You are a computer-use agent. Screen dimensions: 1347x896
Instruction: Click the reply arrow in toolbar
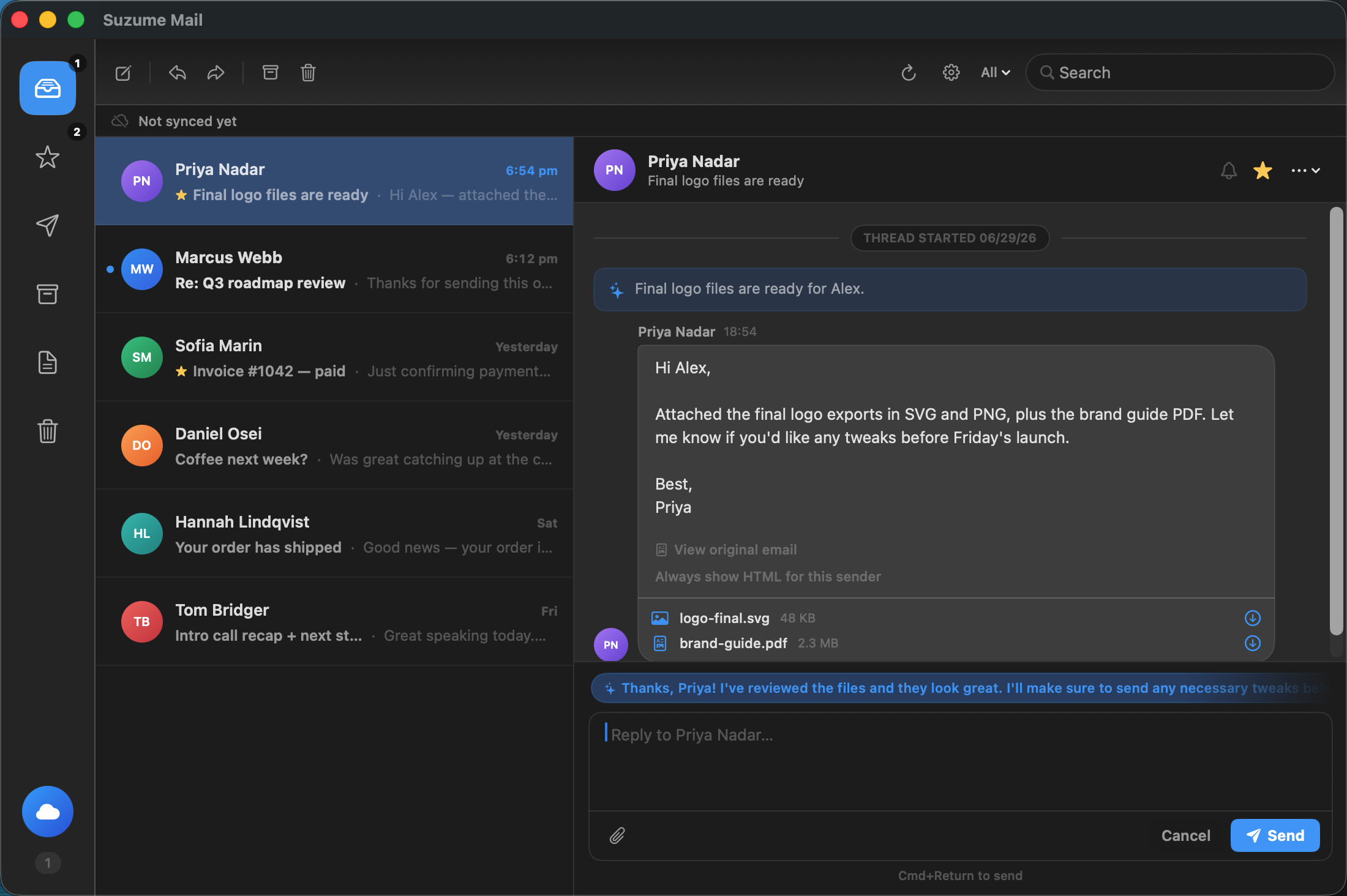tap(178, 73)
